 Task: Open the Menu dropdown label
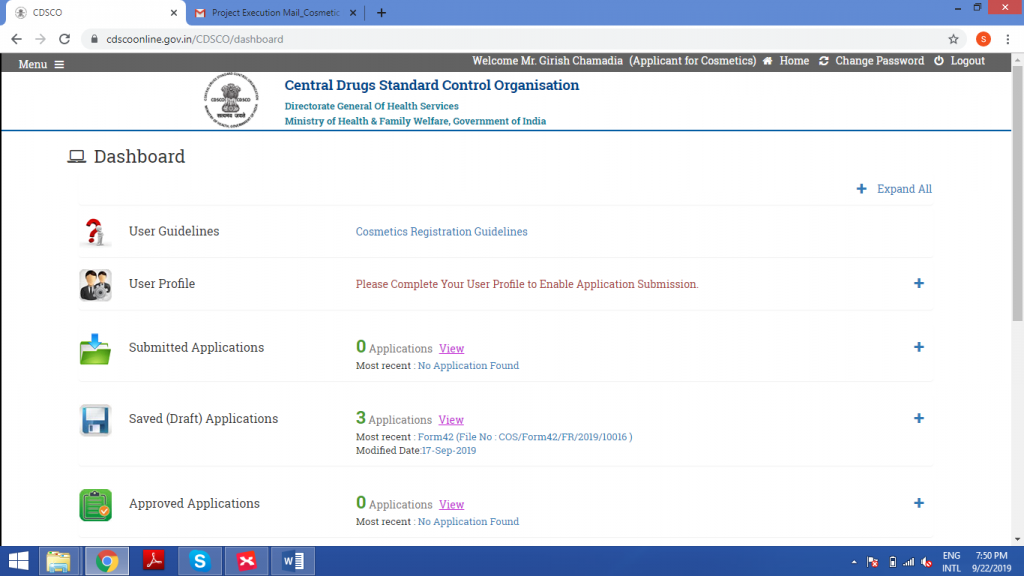[x=33, y=65]
